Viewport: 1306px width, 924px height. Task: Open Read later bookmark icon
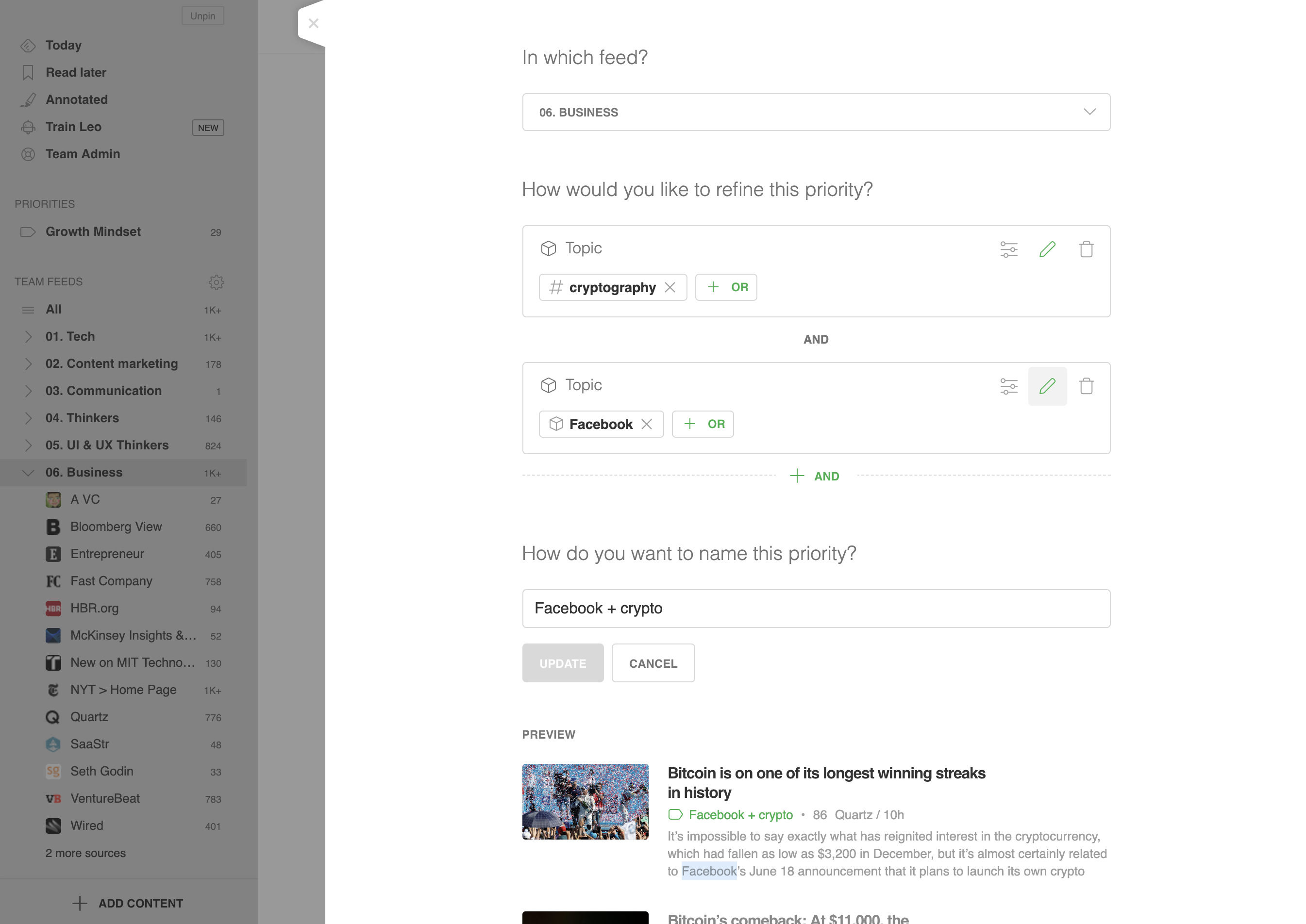[x=28, y=72]
